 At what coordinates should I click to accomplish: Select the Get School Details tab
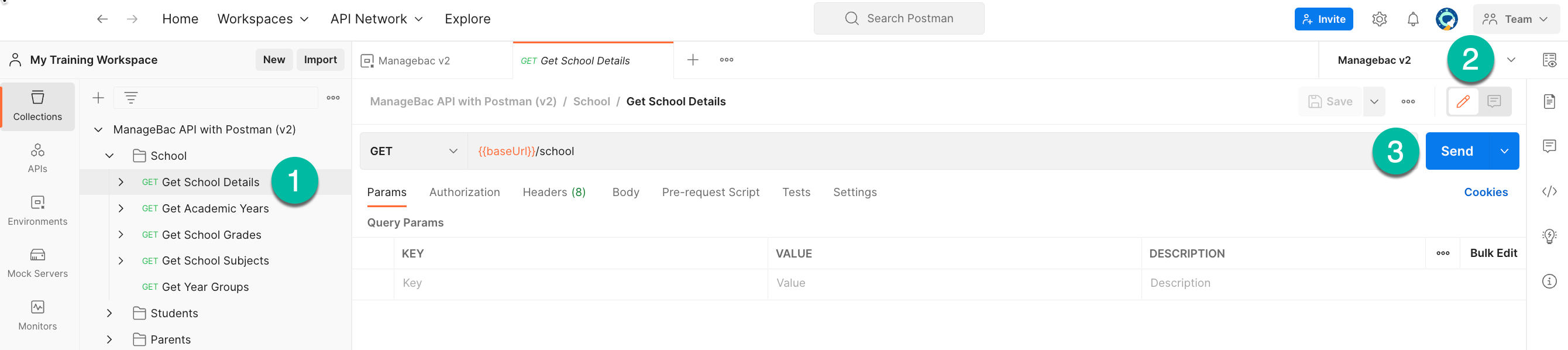point(593,60)
